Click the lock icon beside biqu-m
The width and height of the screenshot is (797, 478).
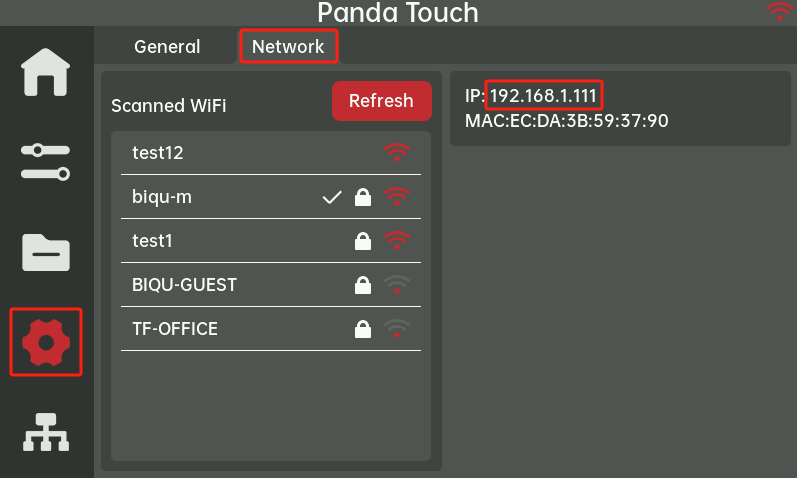pyautogui.click(x=363, y=198)
